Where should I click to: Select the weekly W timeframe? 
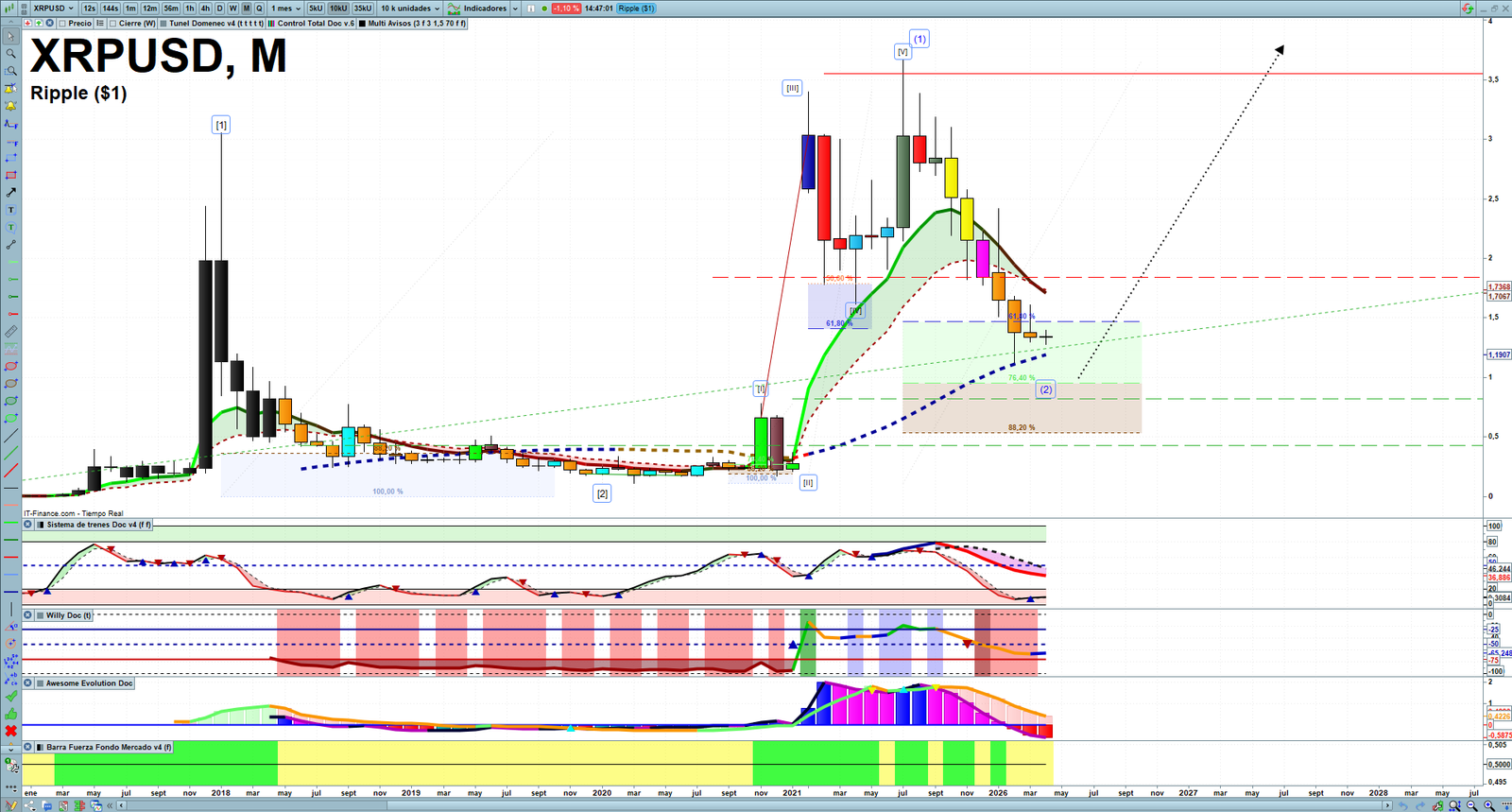[x=233, y=9]
